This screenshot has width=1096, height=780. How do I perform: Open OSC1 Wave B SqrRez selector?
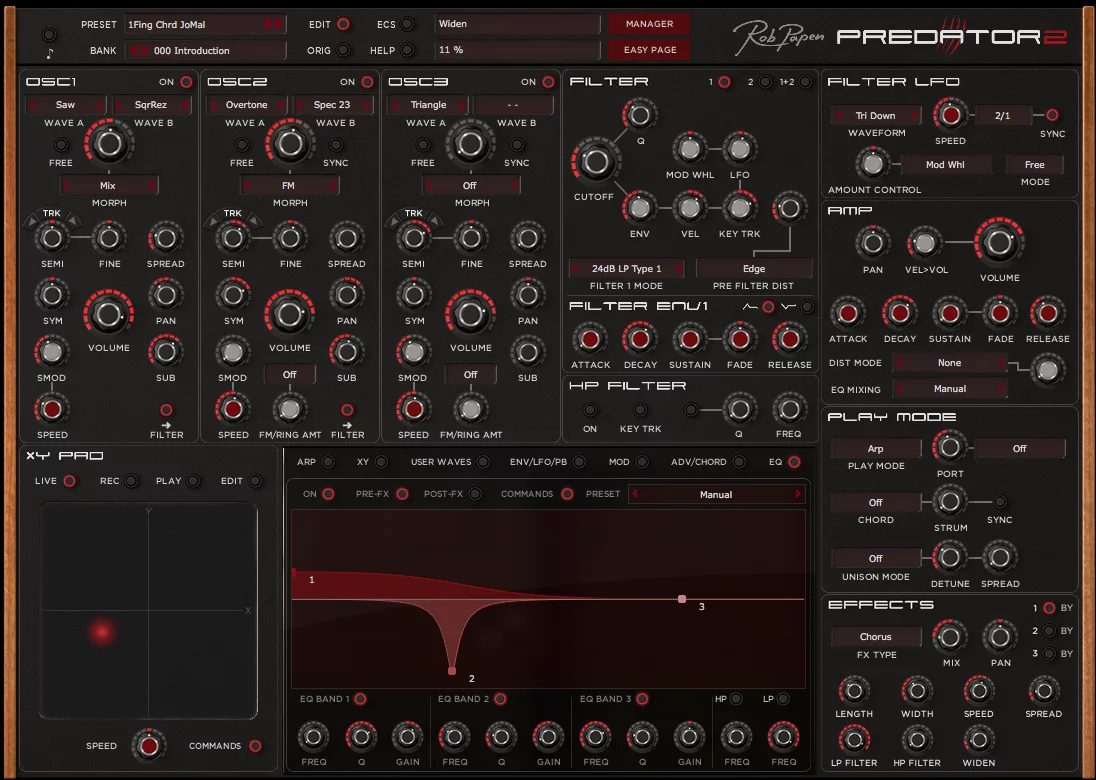(x=151, y=105)
